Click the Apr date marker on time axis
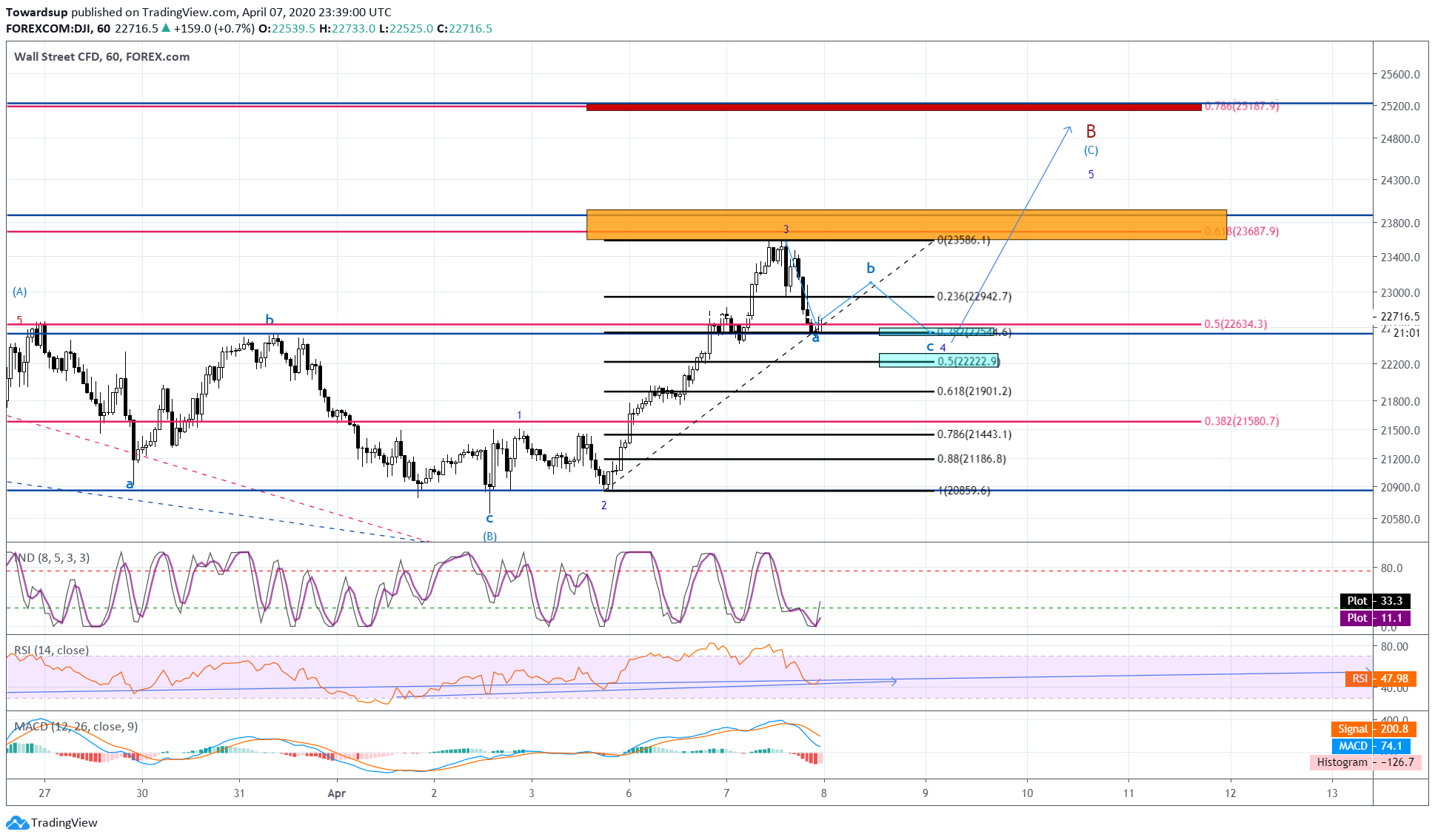The width and height of the screenshot is (1435, 840). coord(337,793)
